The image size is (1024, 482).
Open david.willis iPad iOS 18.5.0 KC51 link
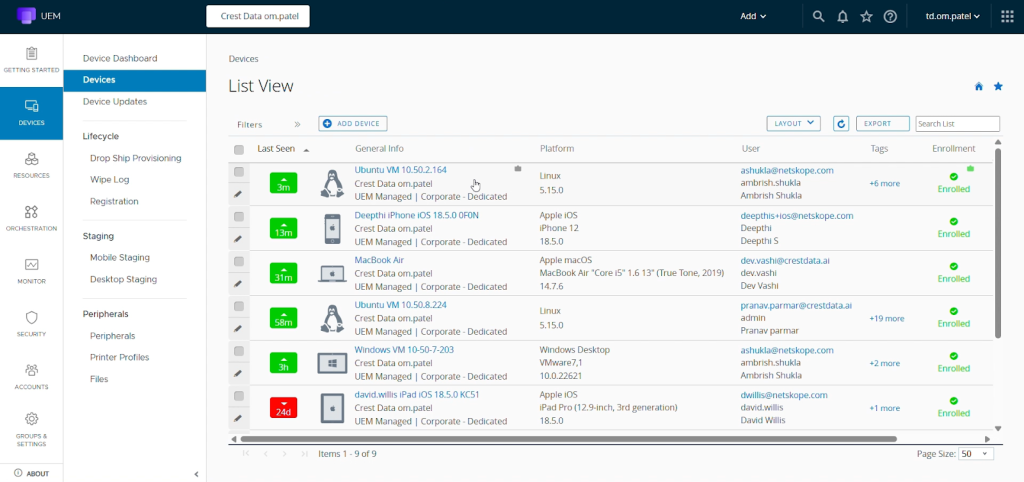pyautogui.click(x=417, y=394)
